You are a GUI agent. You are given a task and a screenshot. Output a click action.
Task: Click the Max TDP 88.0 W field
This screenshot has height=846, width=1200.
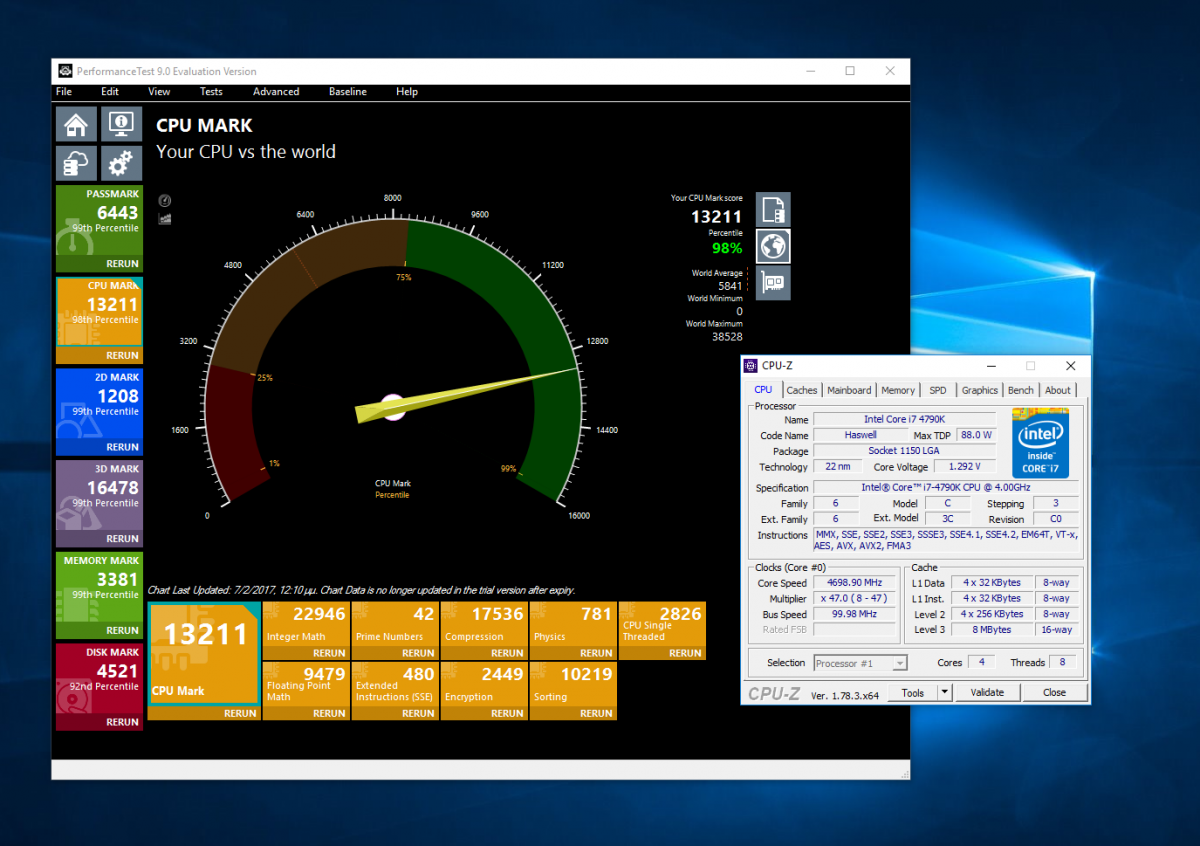point(975,435)
